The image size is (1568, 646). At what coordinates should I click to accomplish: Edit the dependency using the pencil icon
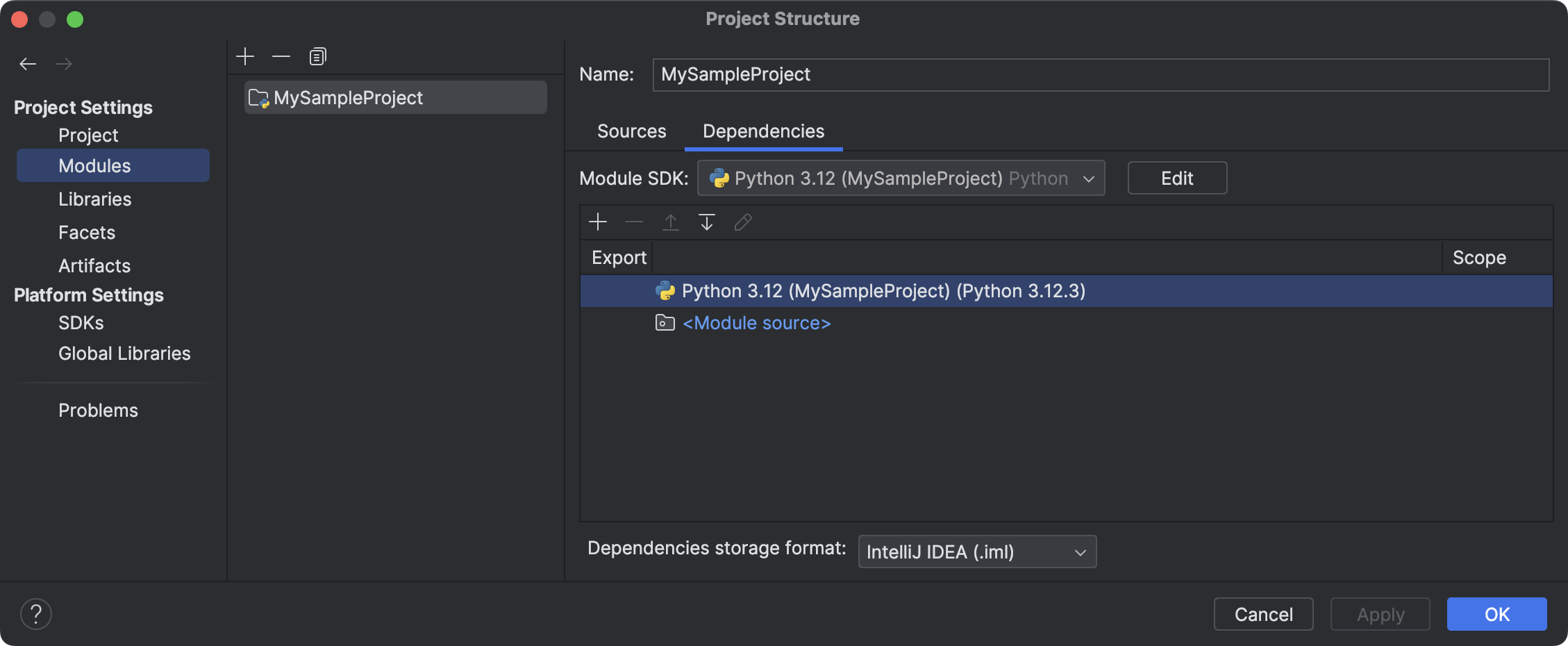(742, 222)
